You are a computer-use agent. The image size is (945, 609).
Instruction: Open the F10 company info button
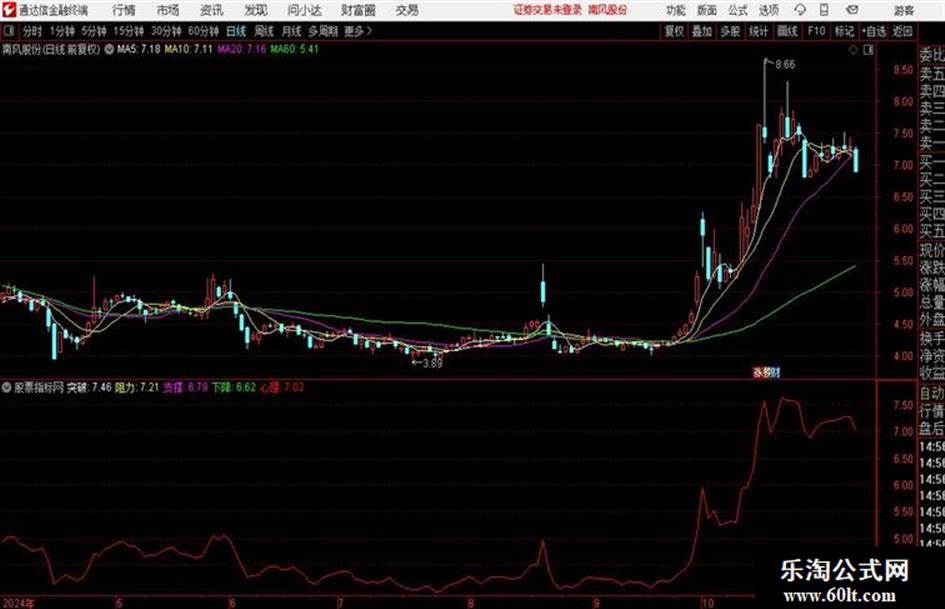(816, 31)
